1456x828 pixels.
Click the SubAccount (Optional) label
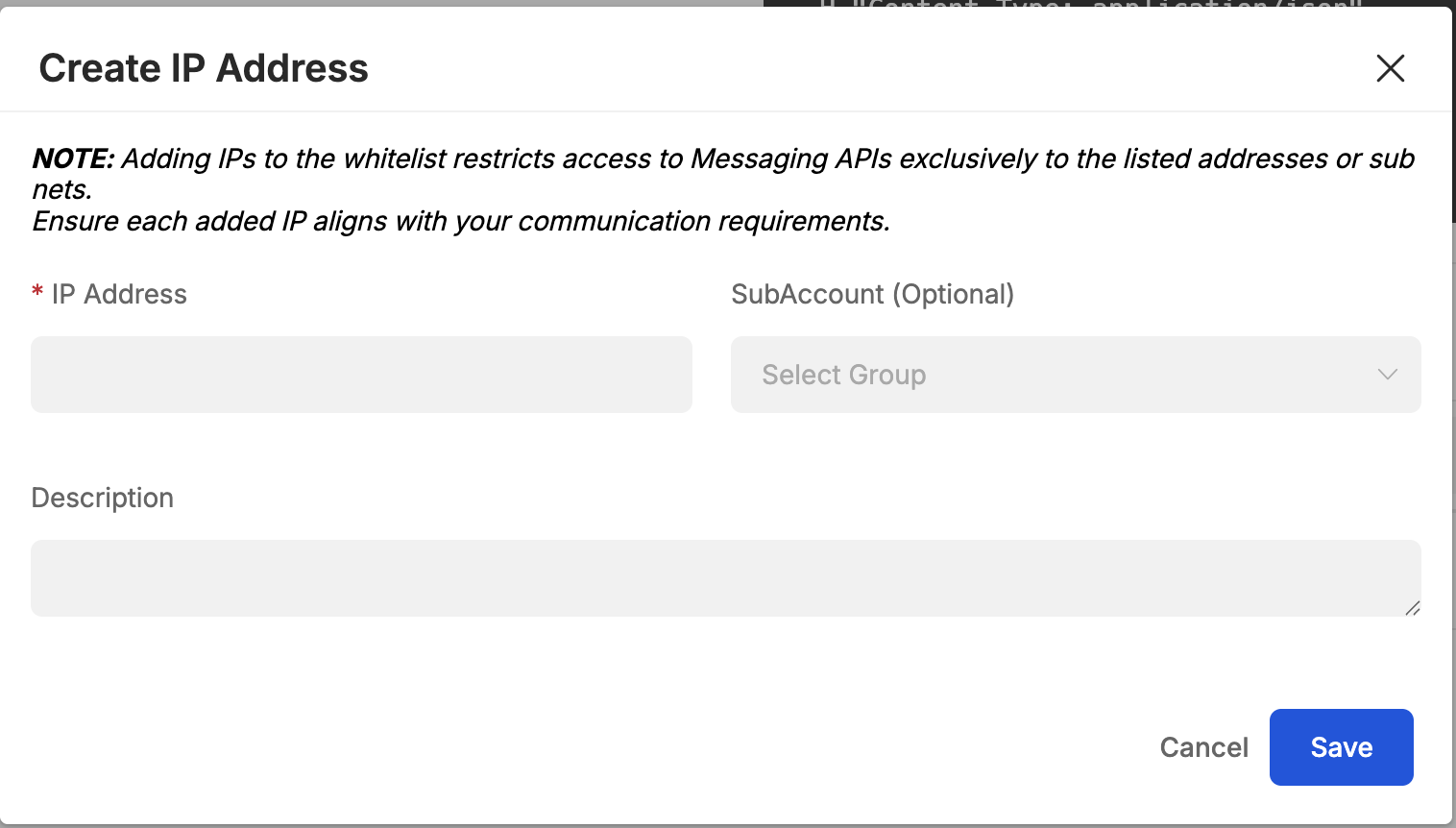pos(872,294)
